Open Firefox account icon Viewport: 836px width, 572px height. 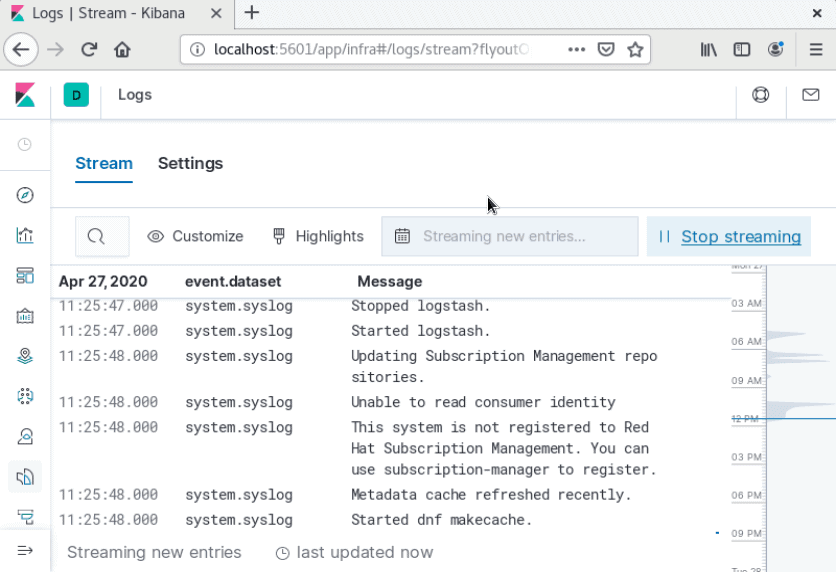tap(776, 50)
